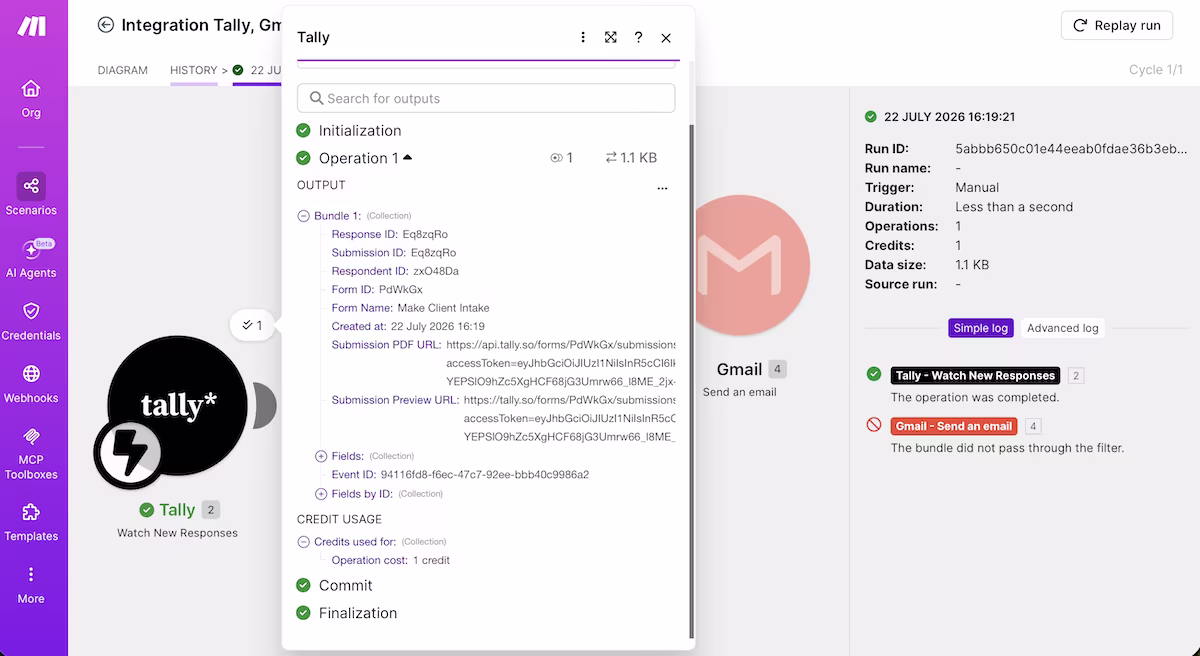Viewport: 1200px width, 656px height.
Task: Click the Make logo in the sidebar
Action: (31, 27)
